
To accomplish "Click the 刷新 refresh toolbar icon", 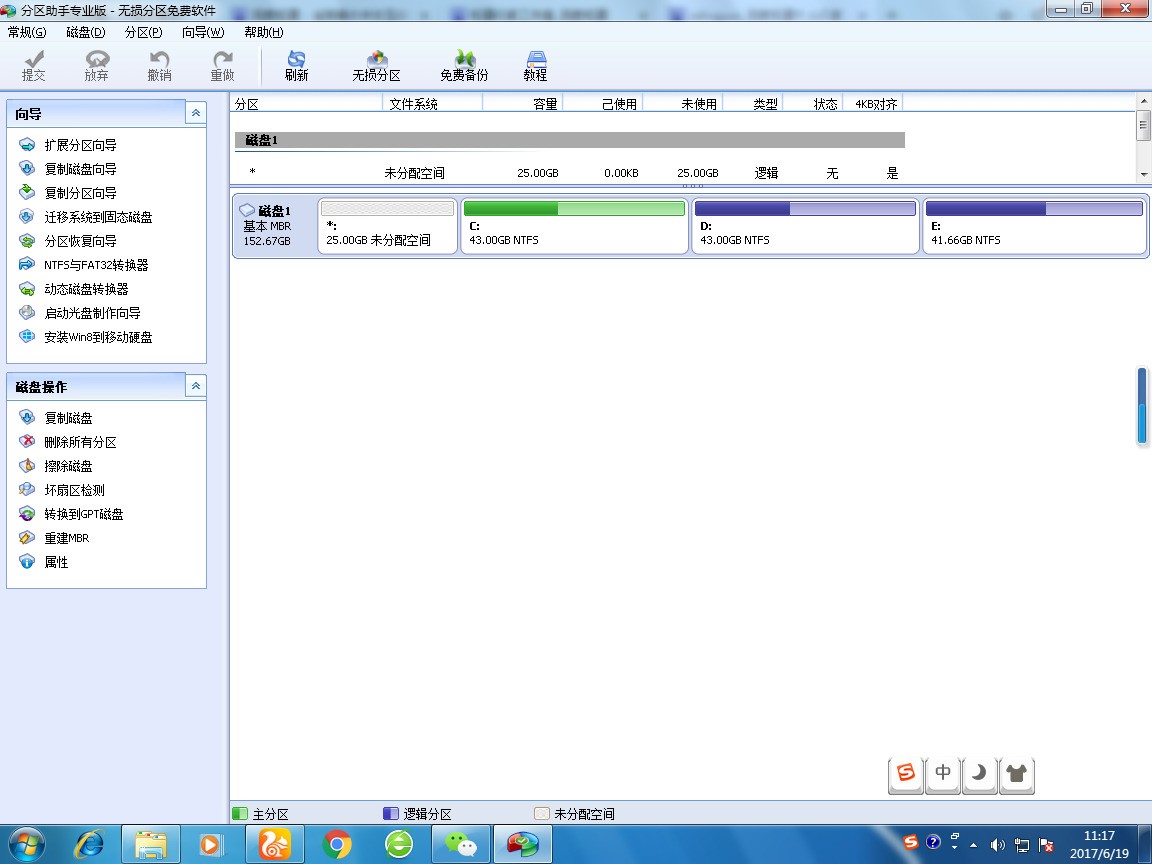I will click(296, 66).
